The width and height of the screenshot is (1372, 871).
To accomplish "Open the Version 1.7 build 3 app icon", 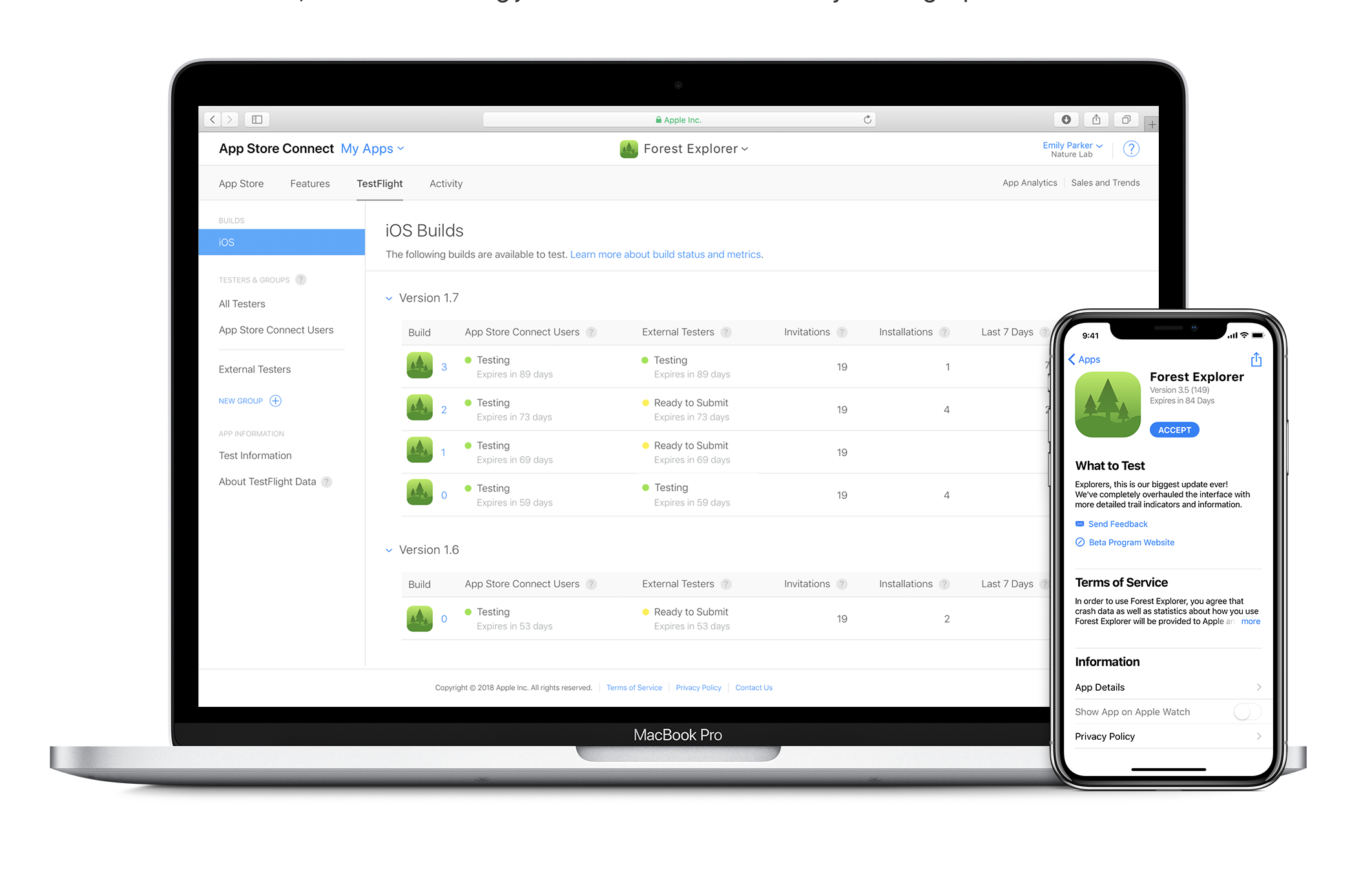I will tap(419, 366).
